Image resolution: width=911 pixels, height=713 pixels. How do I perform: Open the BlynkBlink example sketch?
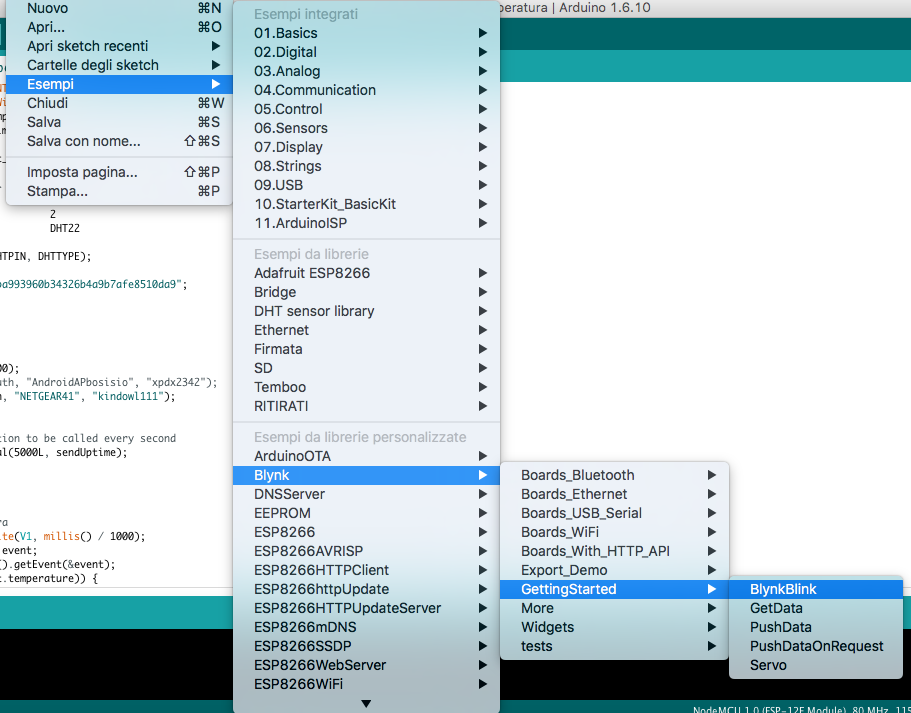pos(783,589)
